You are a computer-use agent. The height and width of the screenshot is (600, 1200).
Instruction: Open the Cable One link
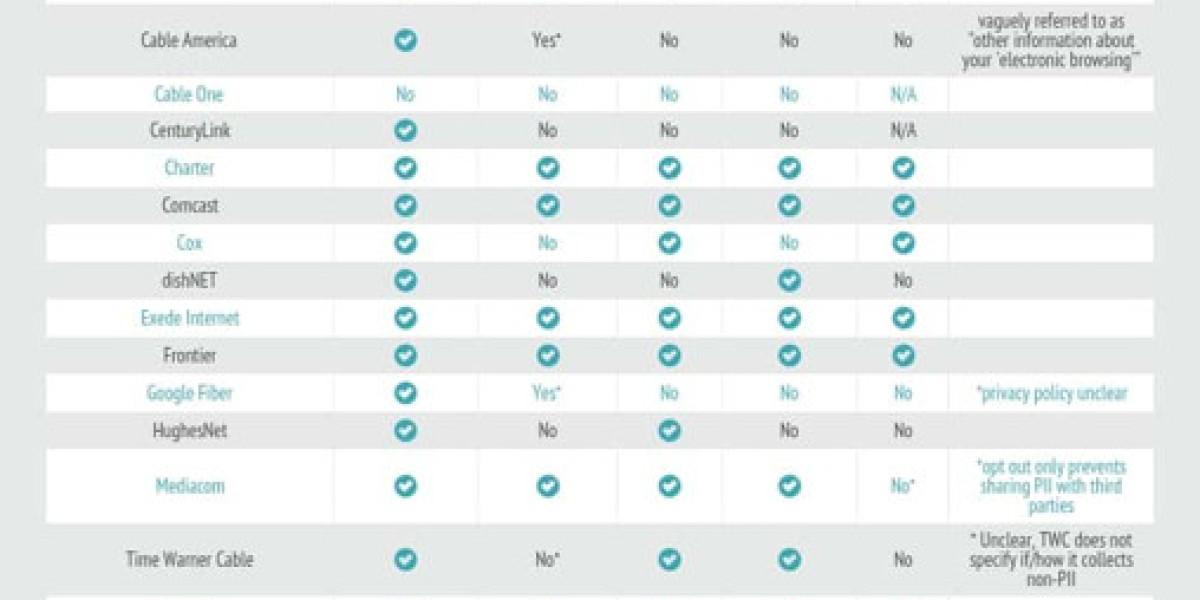tap(189, 94)
